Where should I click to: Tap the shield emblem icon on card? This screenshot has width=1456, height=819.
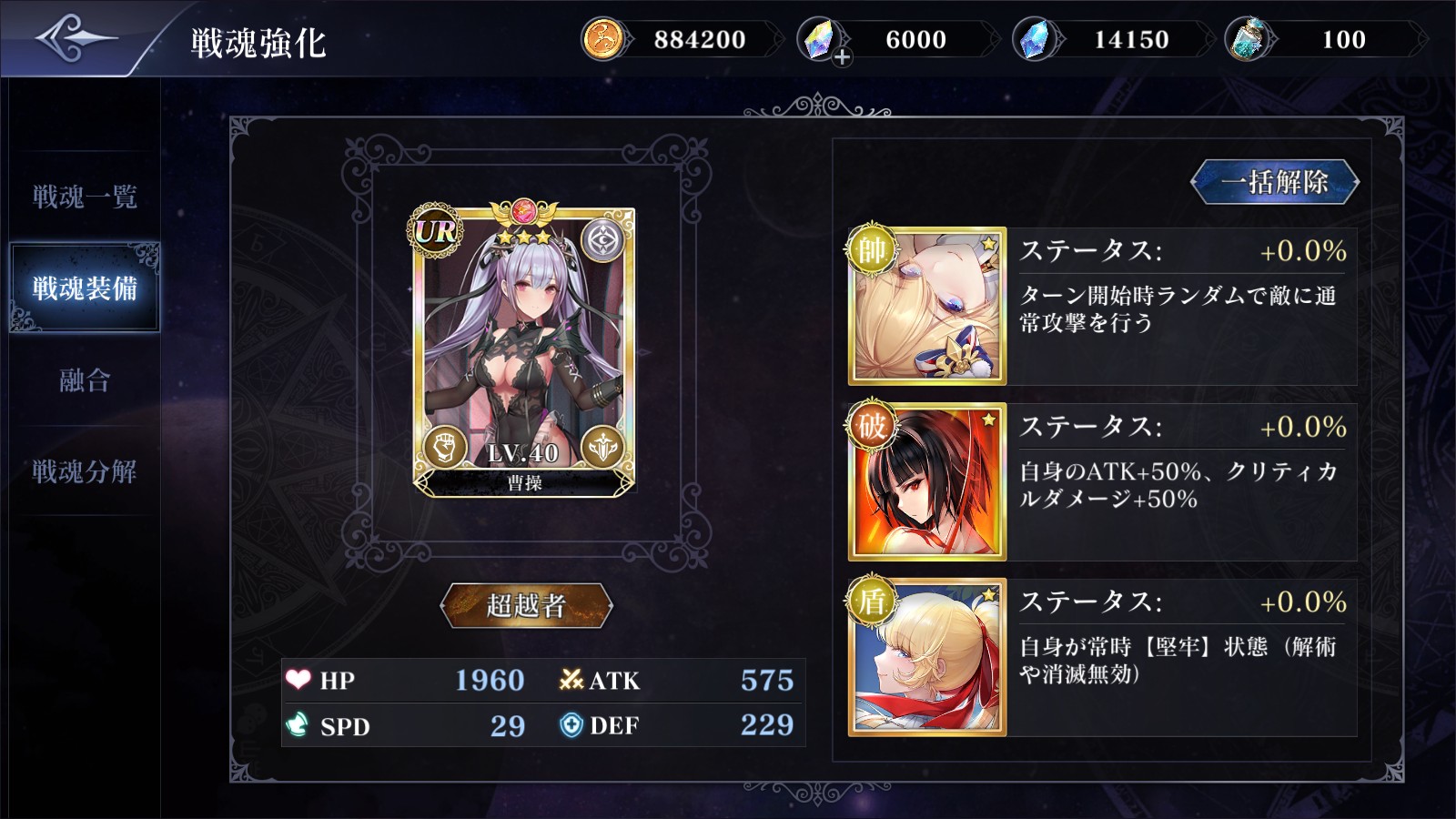[x=603, y=448]
